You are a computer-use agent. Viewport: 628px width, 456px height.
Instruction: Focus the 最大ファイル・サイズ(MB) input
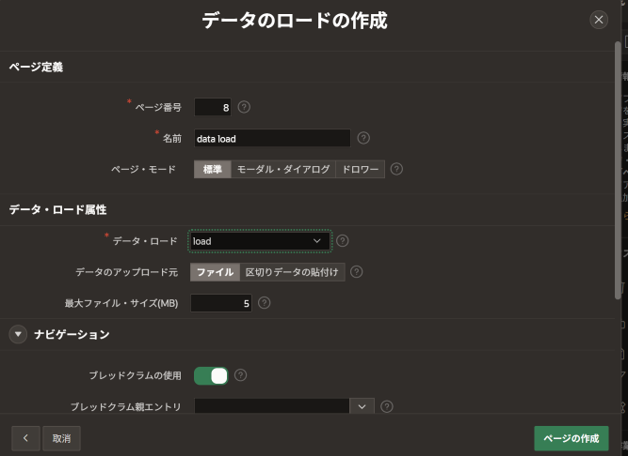point(221,303)
